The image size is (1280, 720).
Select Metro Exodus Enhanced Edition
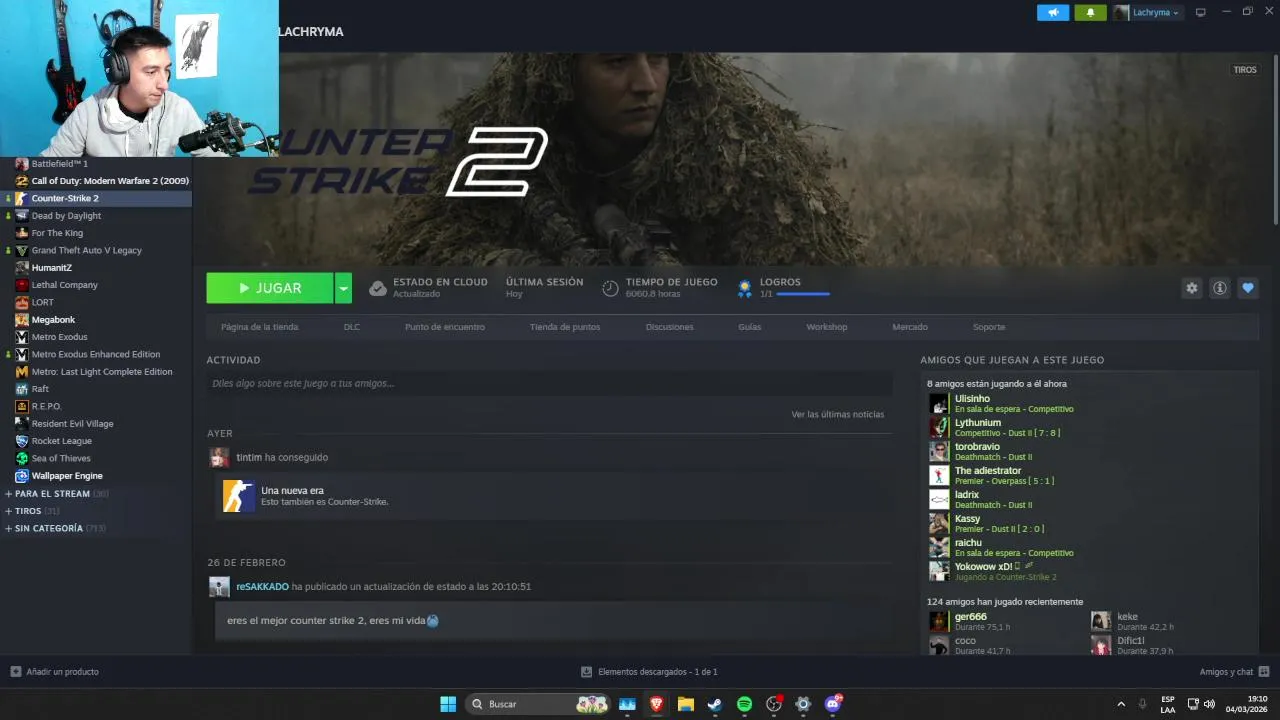pos(96,354)
